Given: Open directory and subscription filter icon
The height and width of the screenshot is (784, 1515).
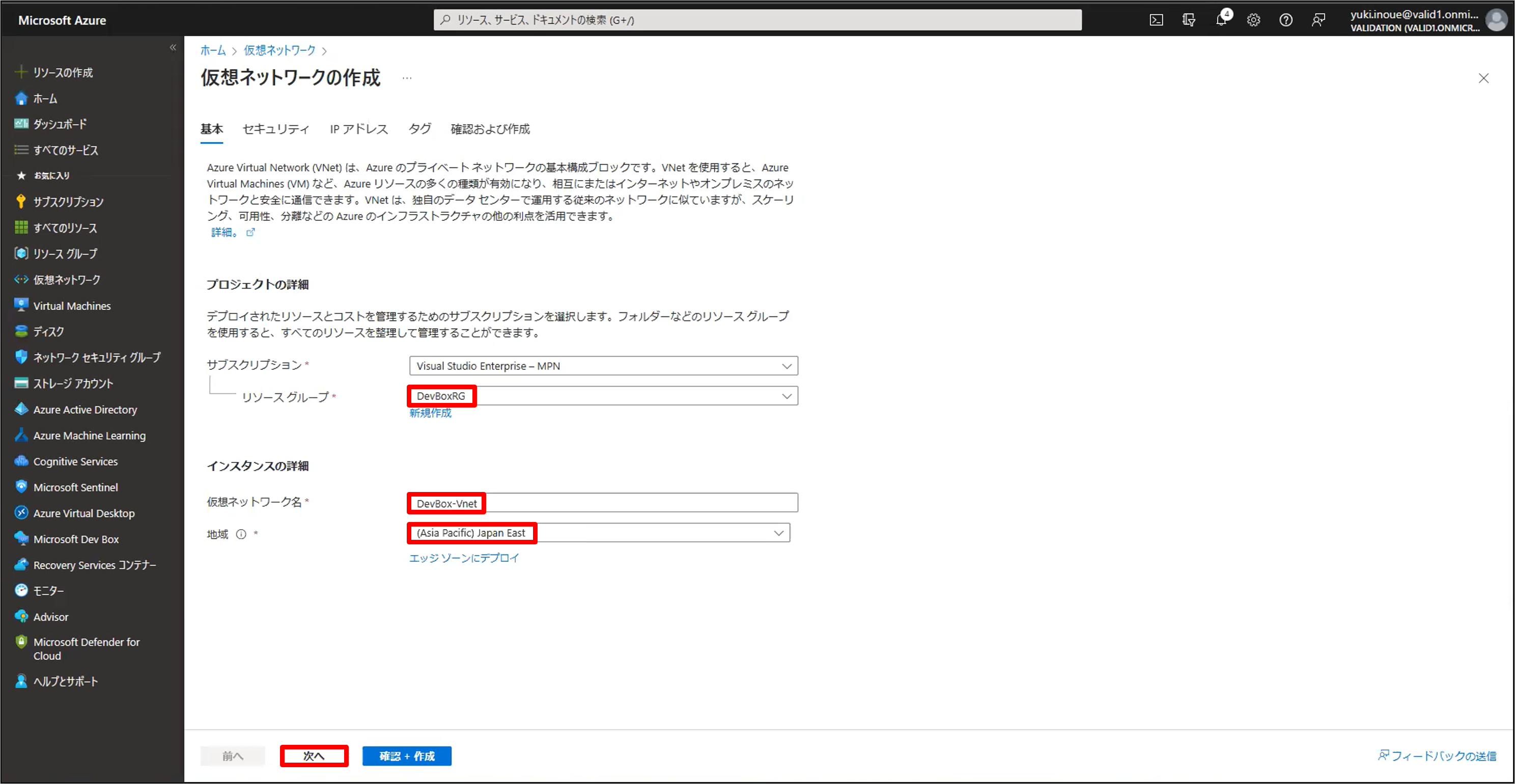Looking at the screenshot, I should pyautogui.click(x=1189, y=20).
